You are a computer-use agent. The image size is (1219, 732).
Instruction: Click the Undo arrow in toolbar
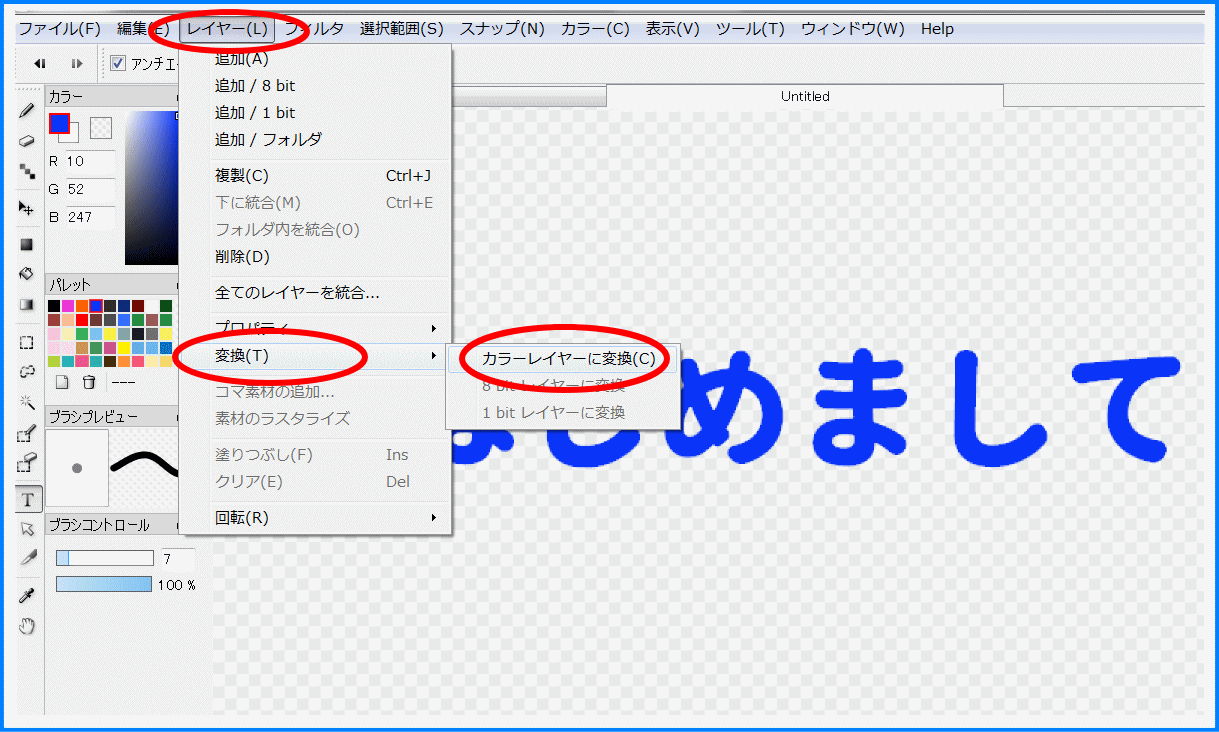(x=40, y=64)
